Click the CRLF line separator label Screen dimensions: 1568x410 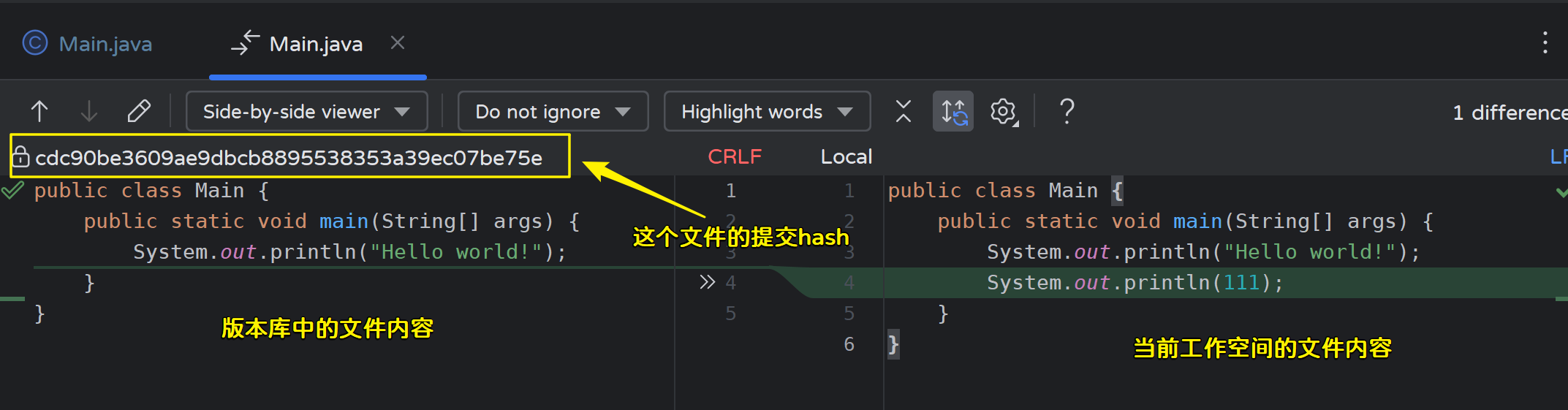coord(735,156)
